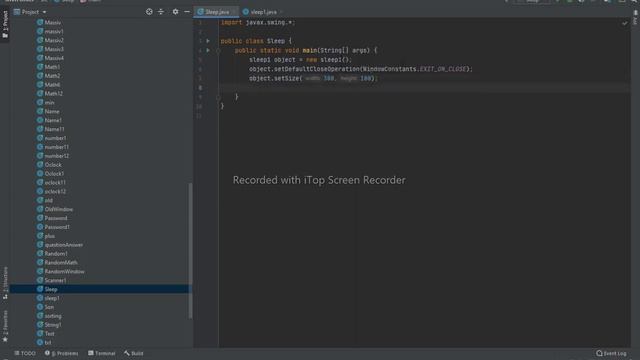
Task: Click the collapse all icon in Project panel
Action: pyautogui.click(x=161, y=12)
